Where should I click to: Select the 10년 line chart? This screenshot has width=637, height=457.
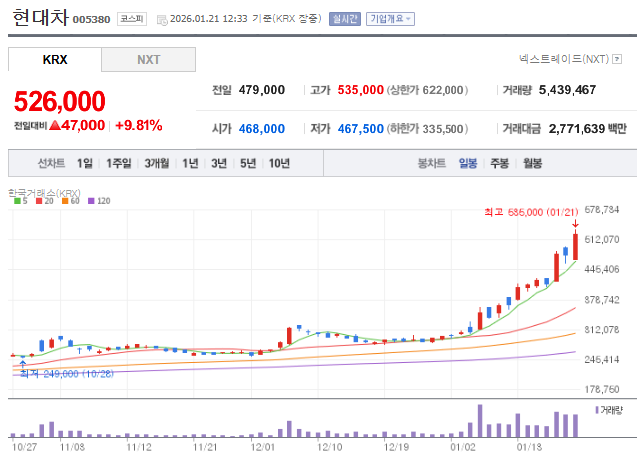pyautogui.click(x=279, y=163)
